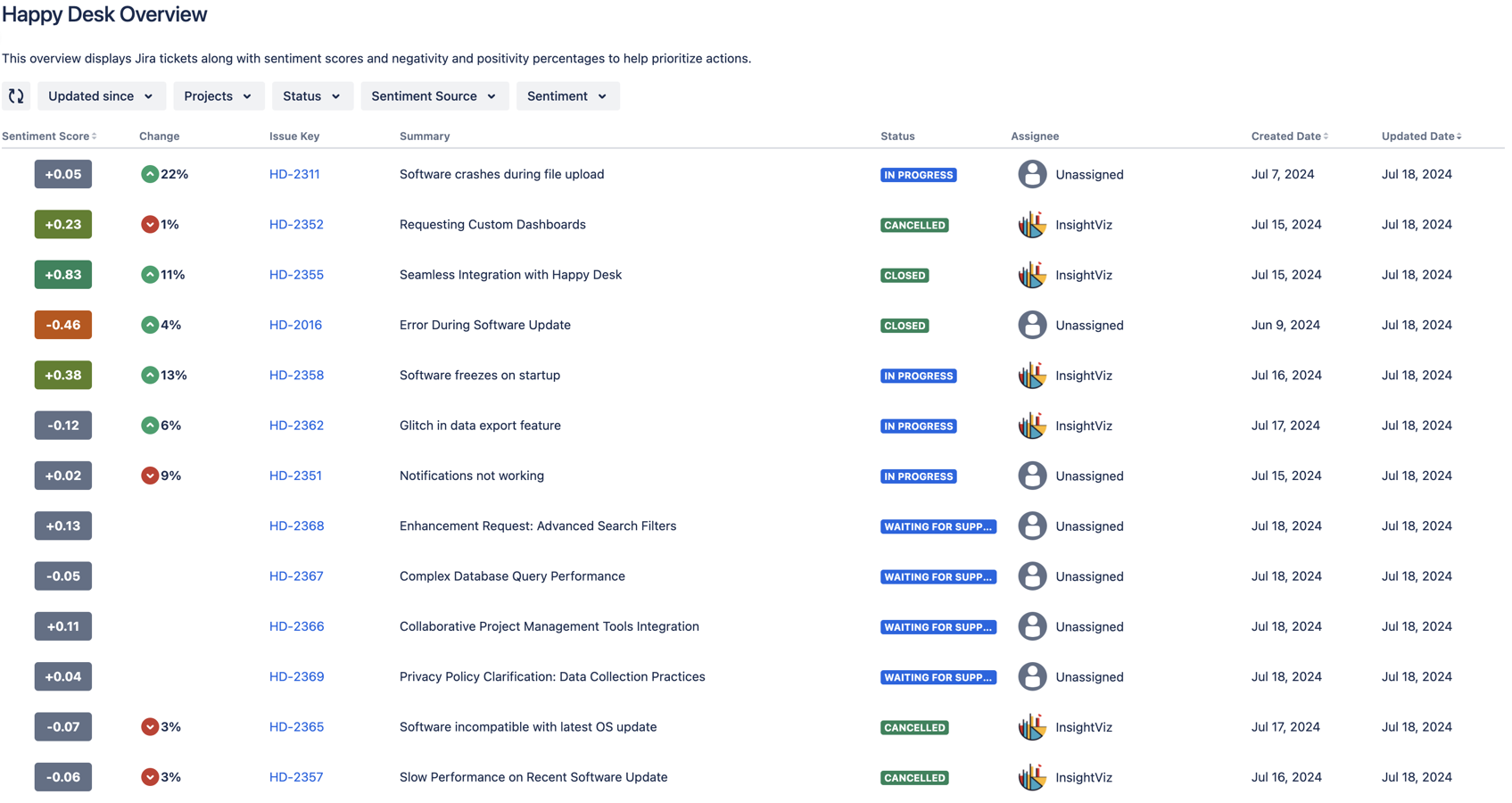Screen dimensions: 1512x803
Task: Click the Unassigned avatar on the HD-2311 row
Action: click(x=1032, y=174)
